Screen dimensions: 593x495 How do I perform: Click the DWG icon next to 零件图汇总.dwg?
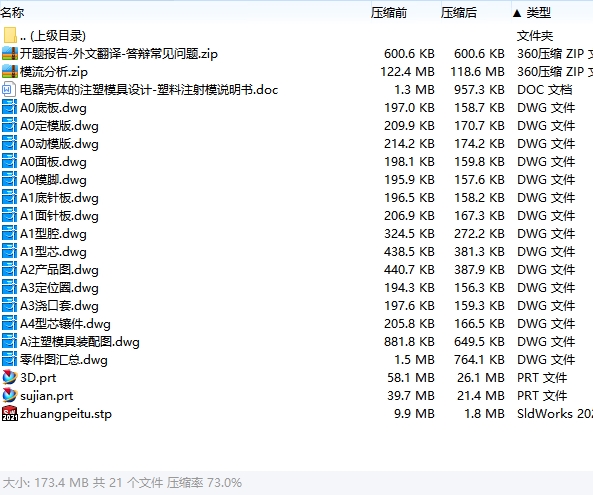click(x=9, y=360)
